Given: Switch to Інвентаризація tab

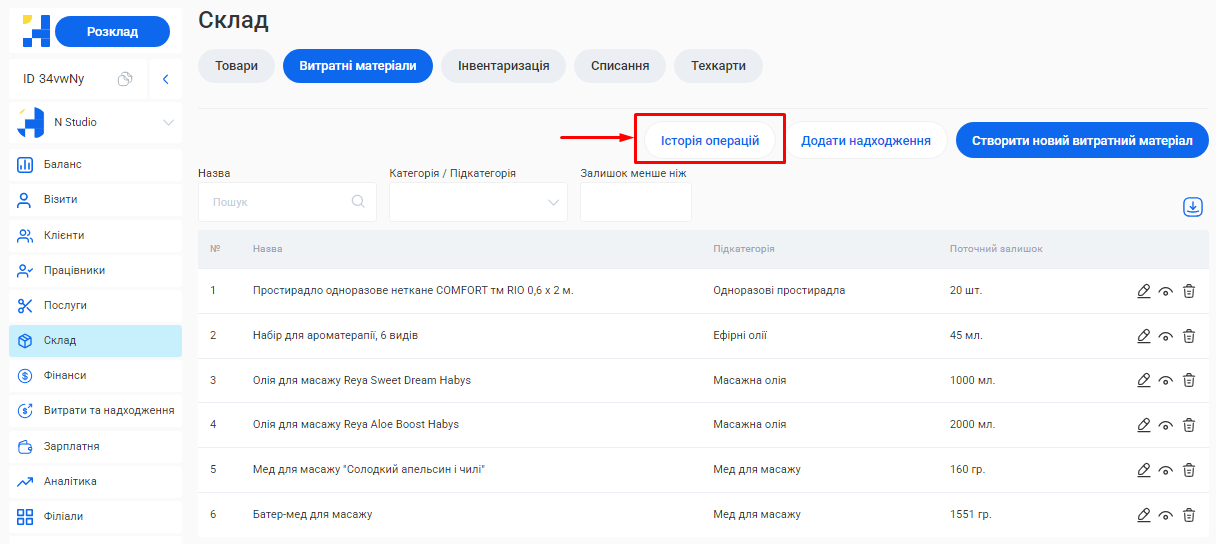Looking at the screenshot, I should 504,66.
